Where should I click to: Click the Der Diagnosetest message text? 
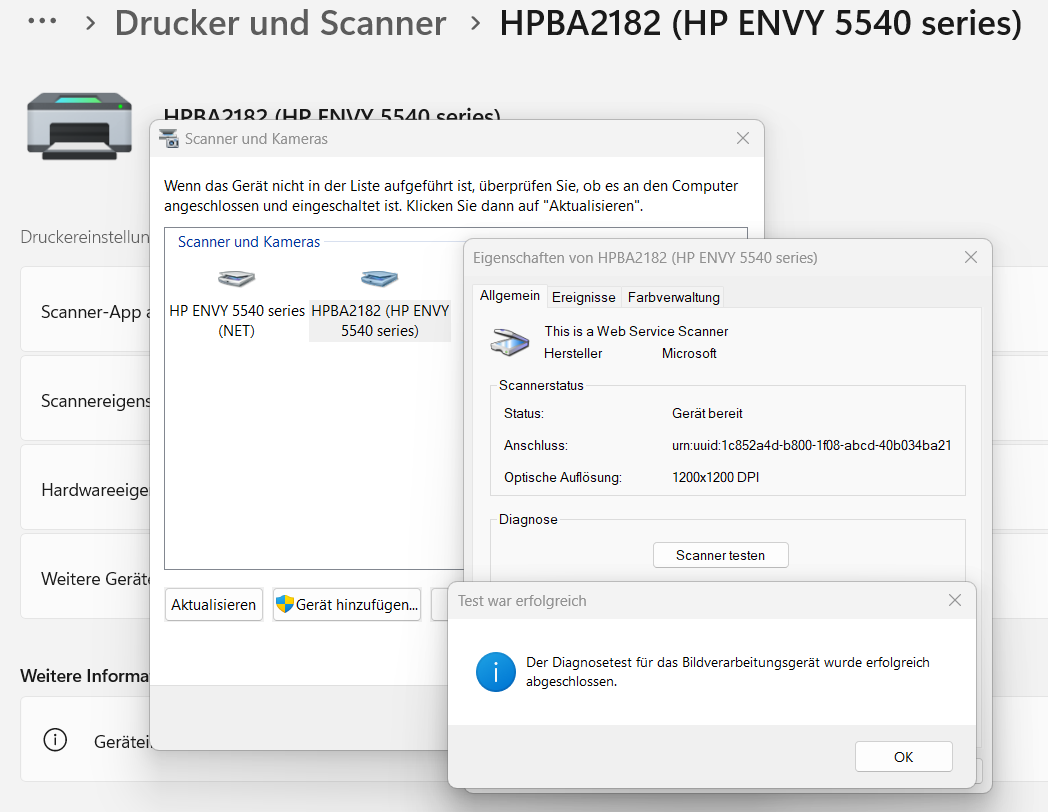[727, 672]
